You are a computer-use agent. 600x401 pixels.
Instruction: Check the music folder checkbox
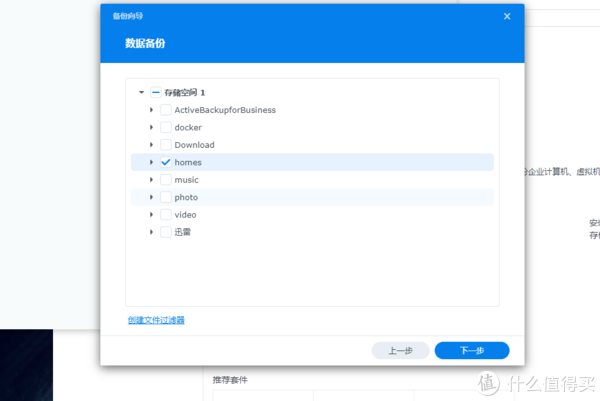[x=166, y=179]
